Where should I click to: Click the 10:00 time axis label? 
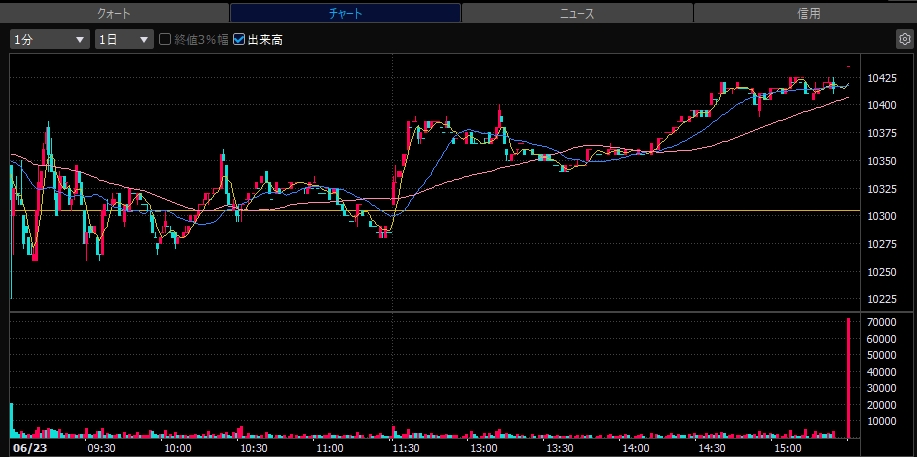tap(177, 448)
